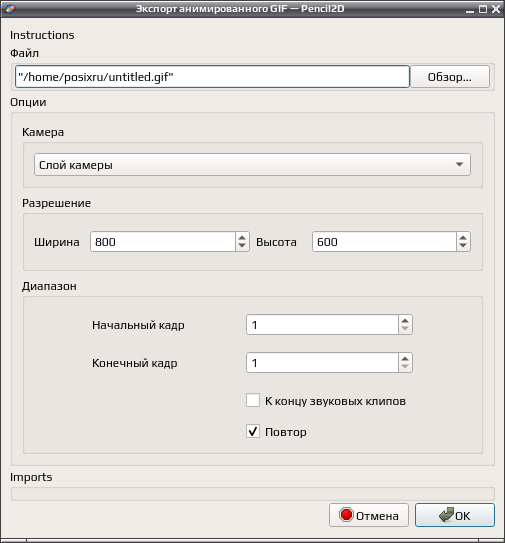Increment Конечный кадр using up arrow
505x543 pixels.
[x=405, y=358]
